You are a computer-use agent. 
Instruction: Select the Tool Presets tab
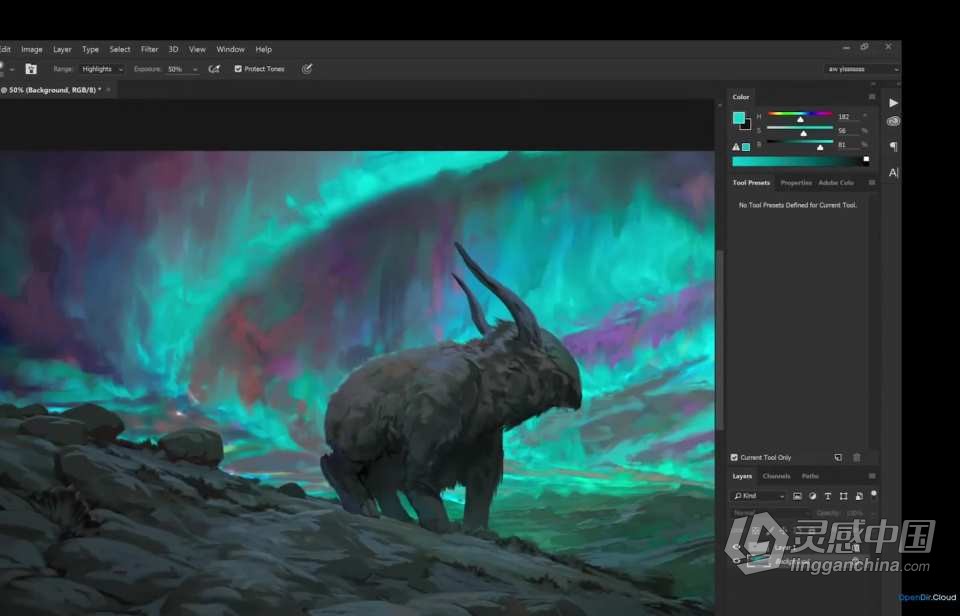coord(751,182)
